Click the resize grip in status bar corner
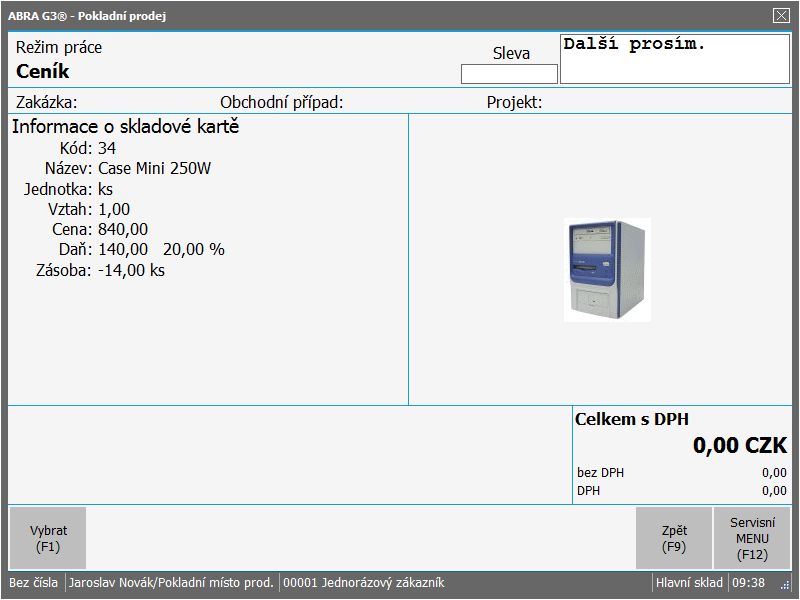The image size is (800, 600). 785,586
